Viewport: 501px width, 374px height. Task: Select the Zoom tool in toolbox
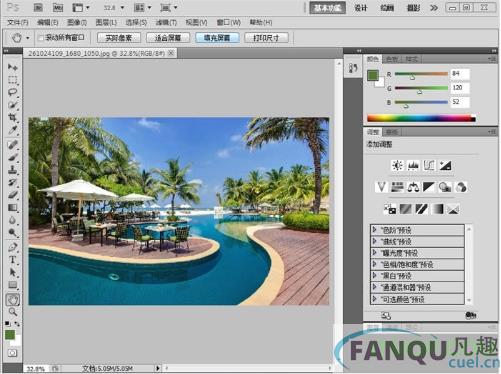12,312
